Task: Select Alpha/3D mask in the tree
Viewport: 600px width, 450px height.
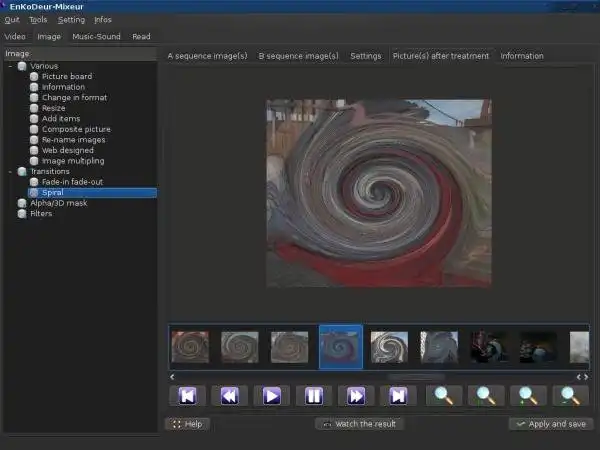Action: tap(58, 203)
